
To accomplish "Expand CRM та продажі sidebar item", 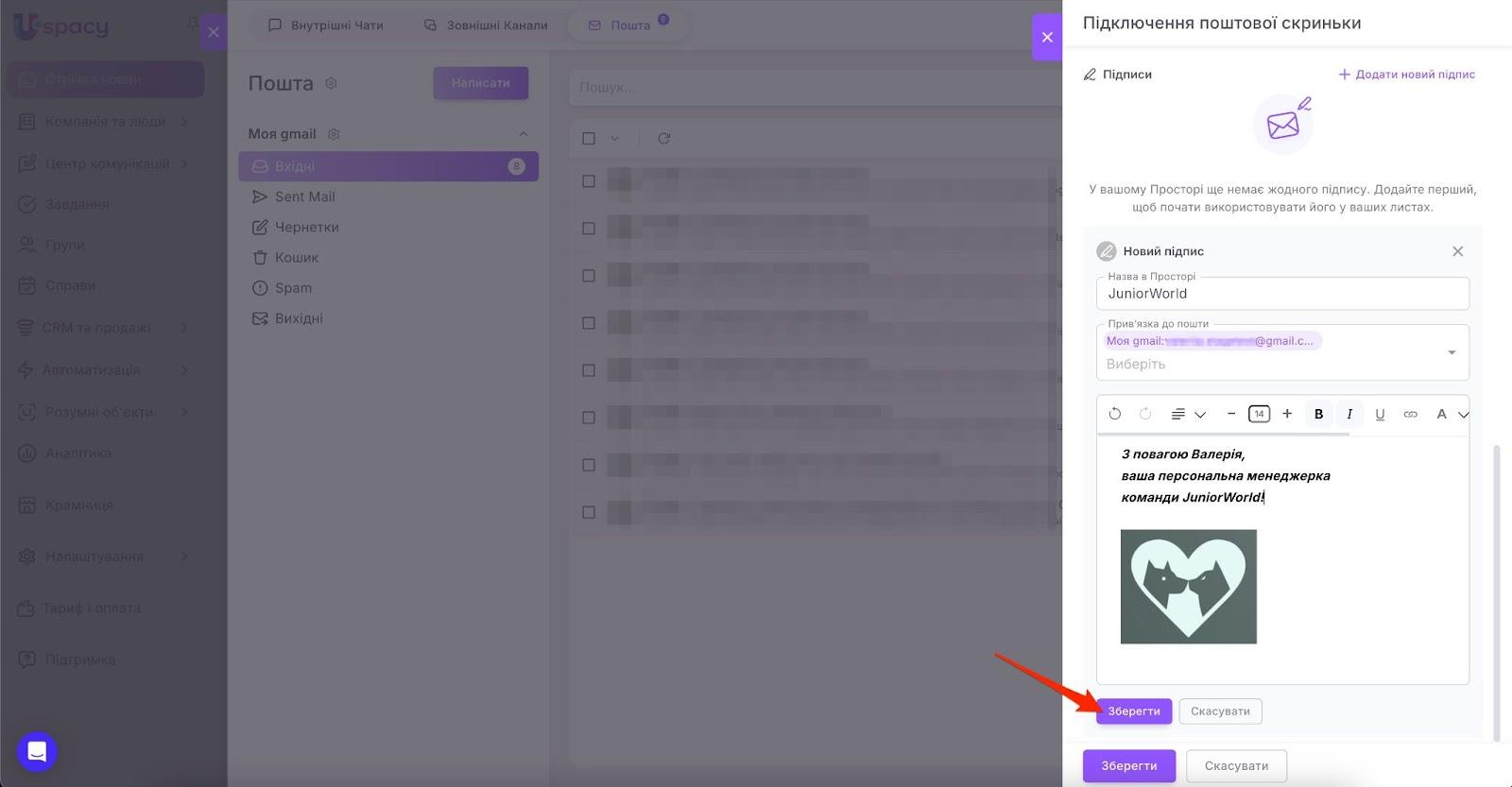I will coord(106,328).
